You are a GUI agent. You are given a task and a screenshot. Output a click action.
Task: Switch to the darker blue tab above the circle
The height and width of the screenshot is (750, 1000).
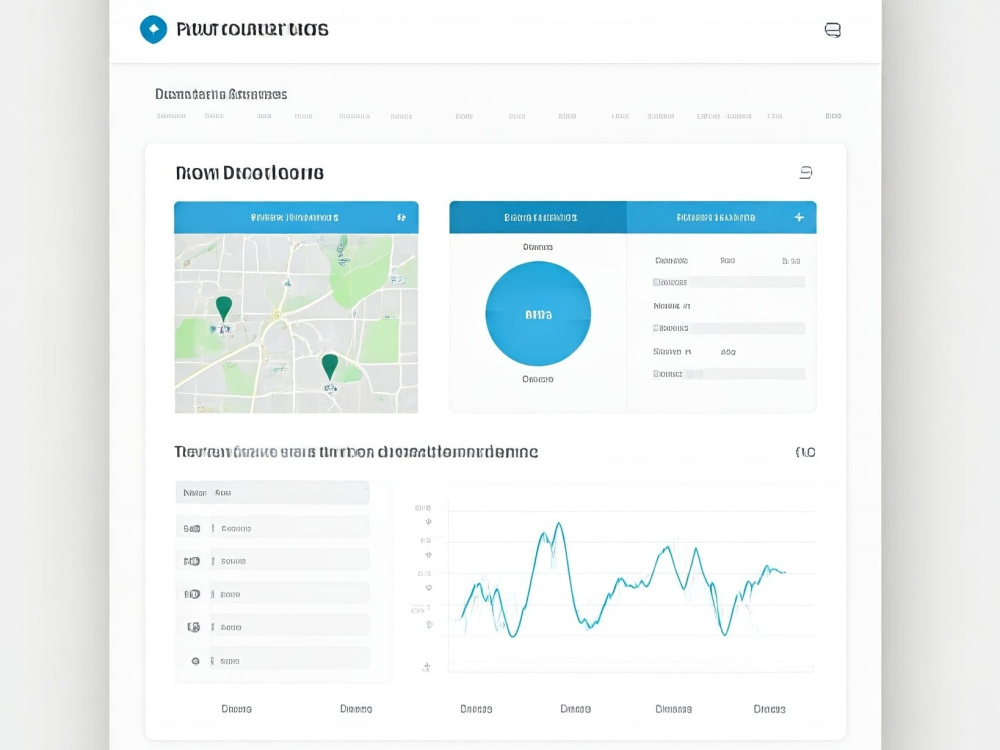pyautogui.click(x=538, y=217)
